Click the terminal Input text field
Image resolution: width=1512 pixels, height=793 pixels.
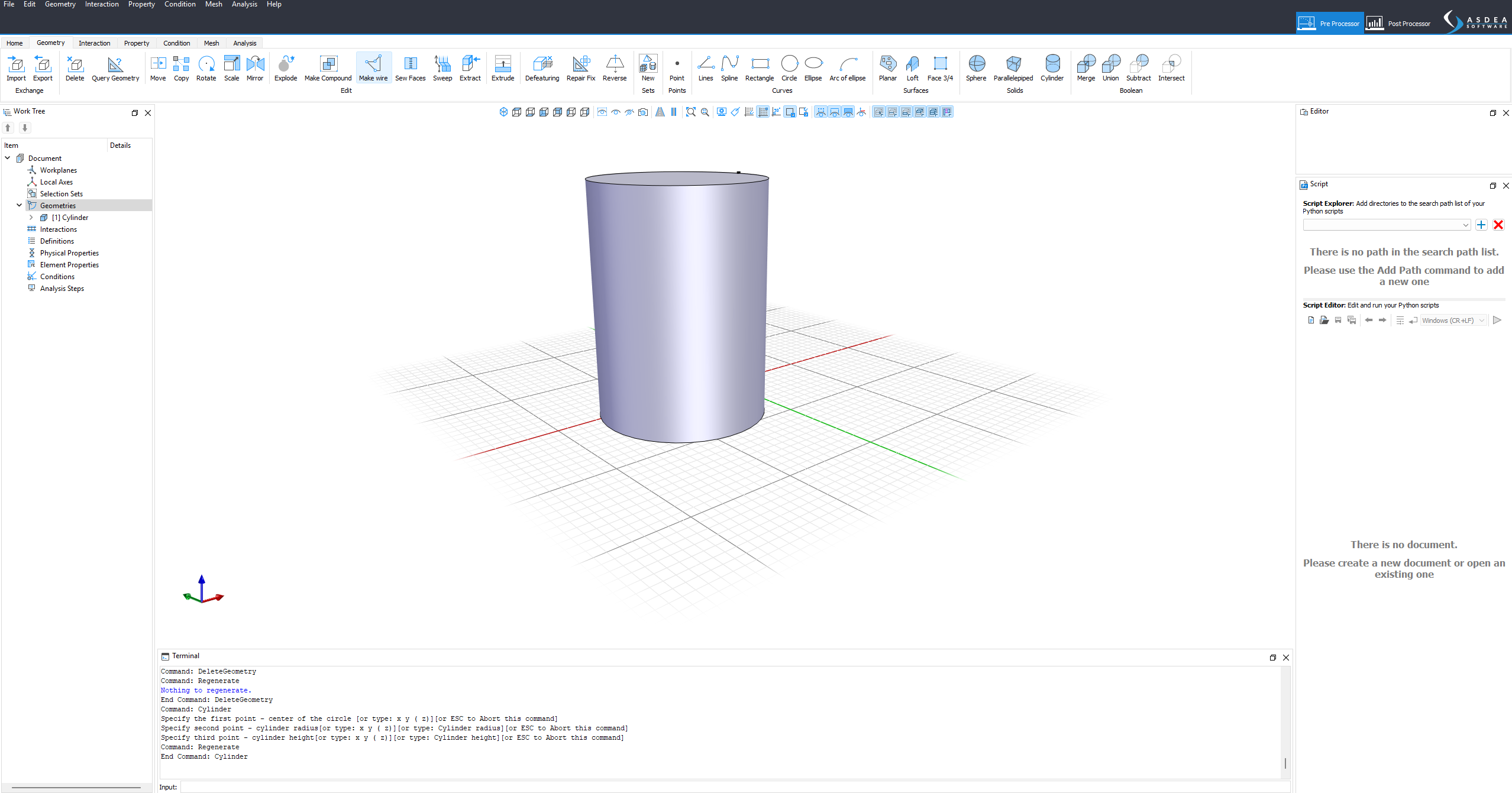tap(734, 787)
